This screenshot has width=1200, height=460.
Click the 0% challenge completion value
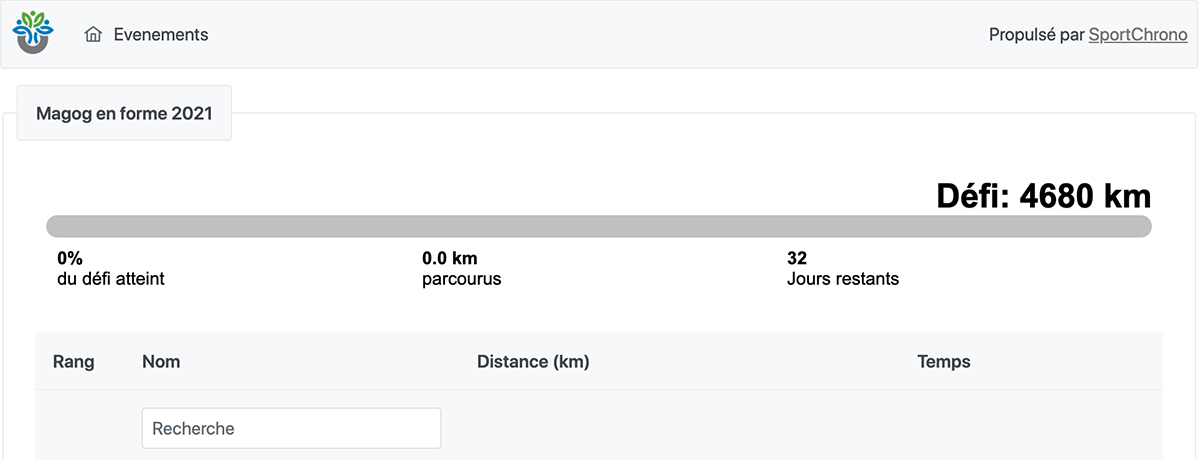(70, 258)
